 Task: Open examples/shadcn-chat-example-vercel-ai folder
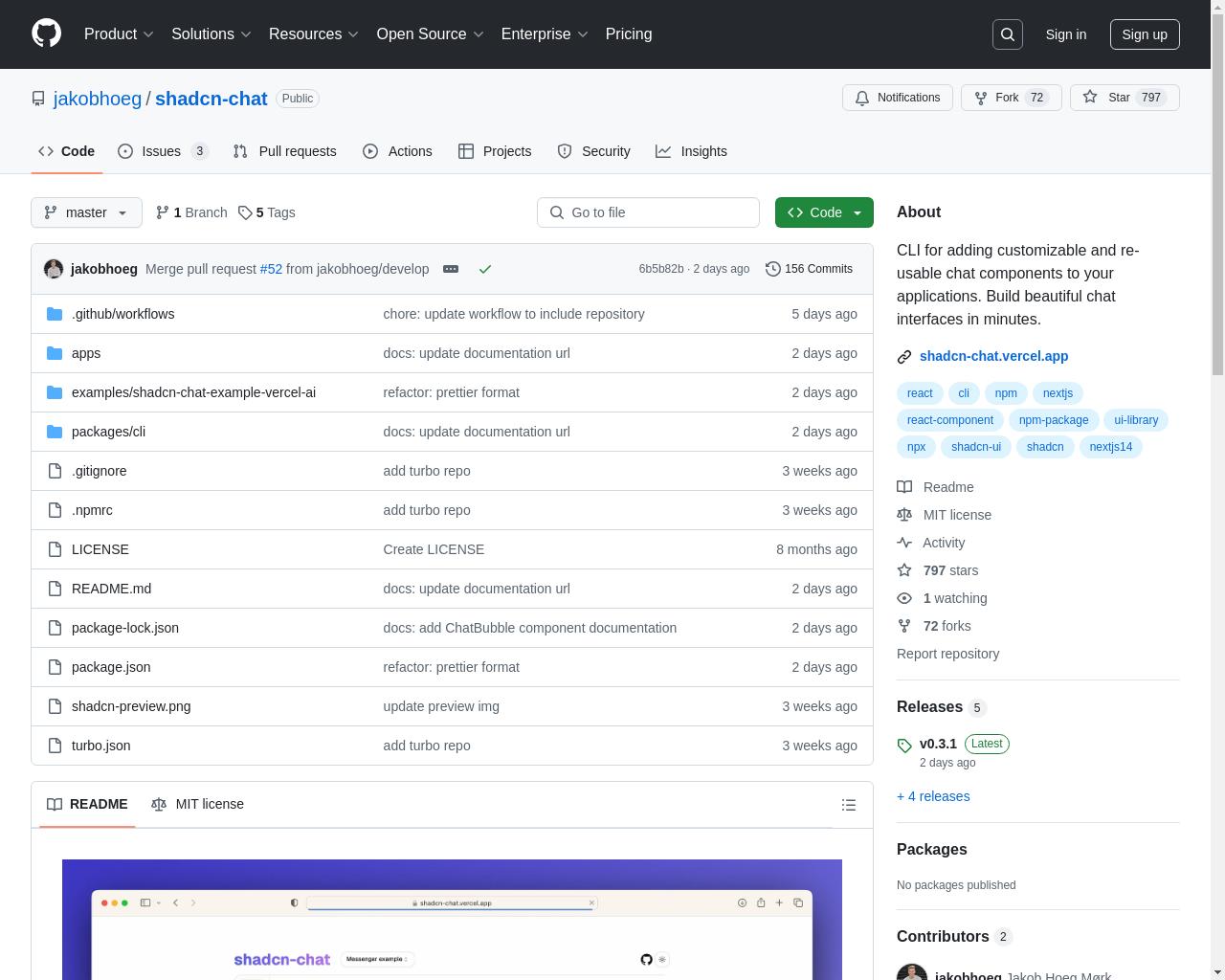(193, 392)
